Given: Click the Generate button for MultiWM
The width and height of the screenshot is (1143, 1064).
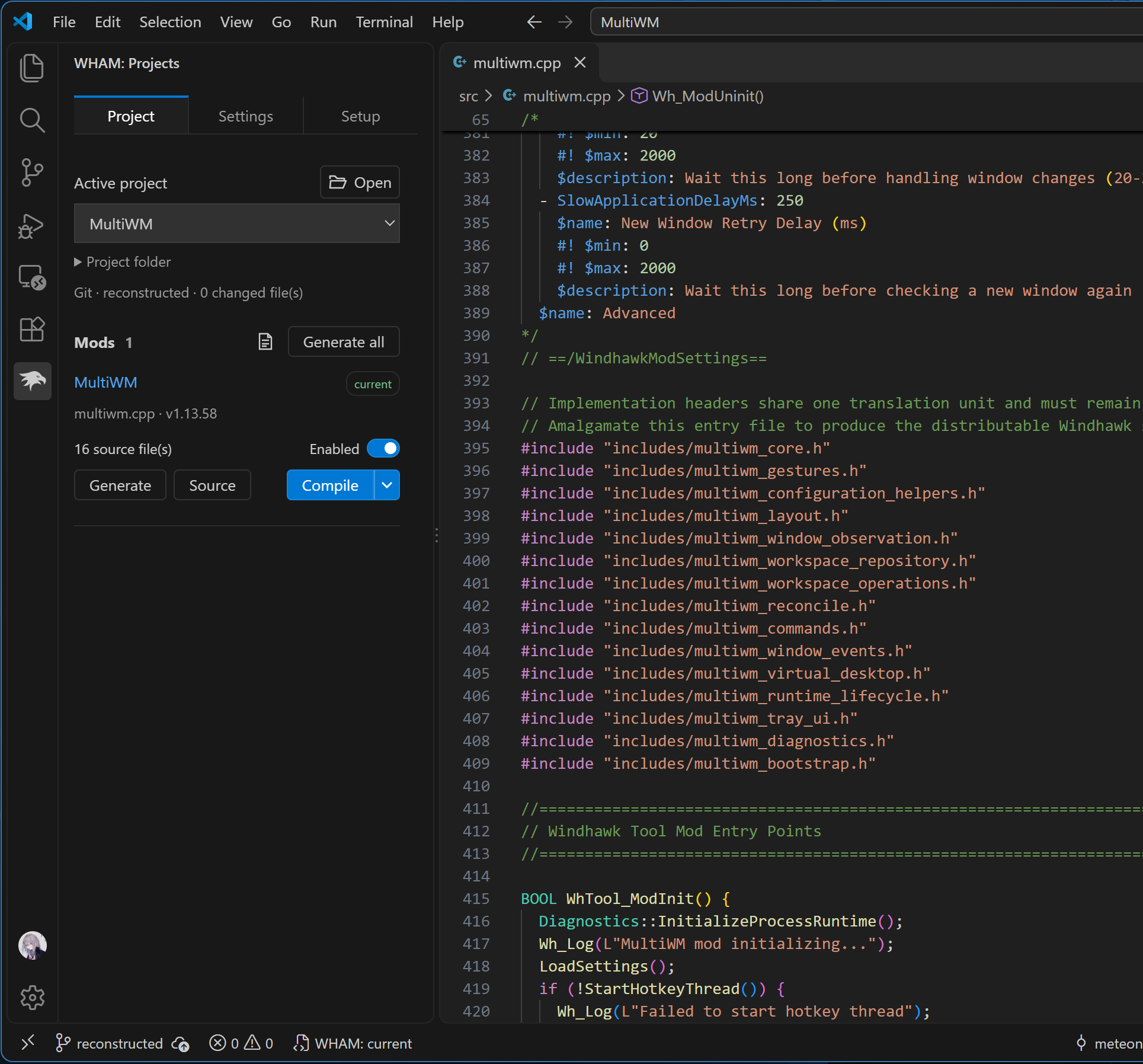Looking at the screenshot, I should point(120,485).
